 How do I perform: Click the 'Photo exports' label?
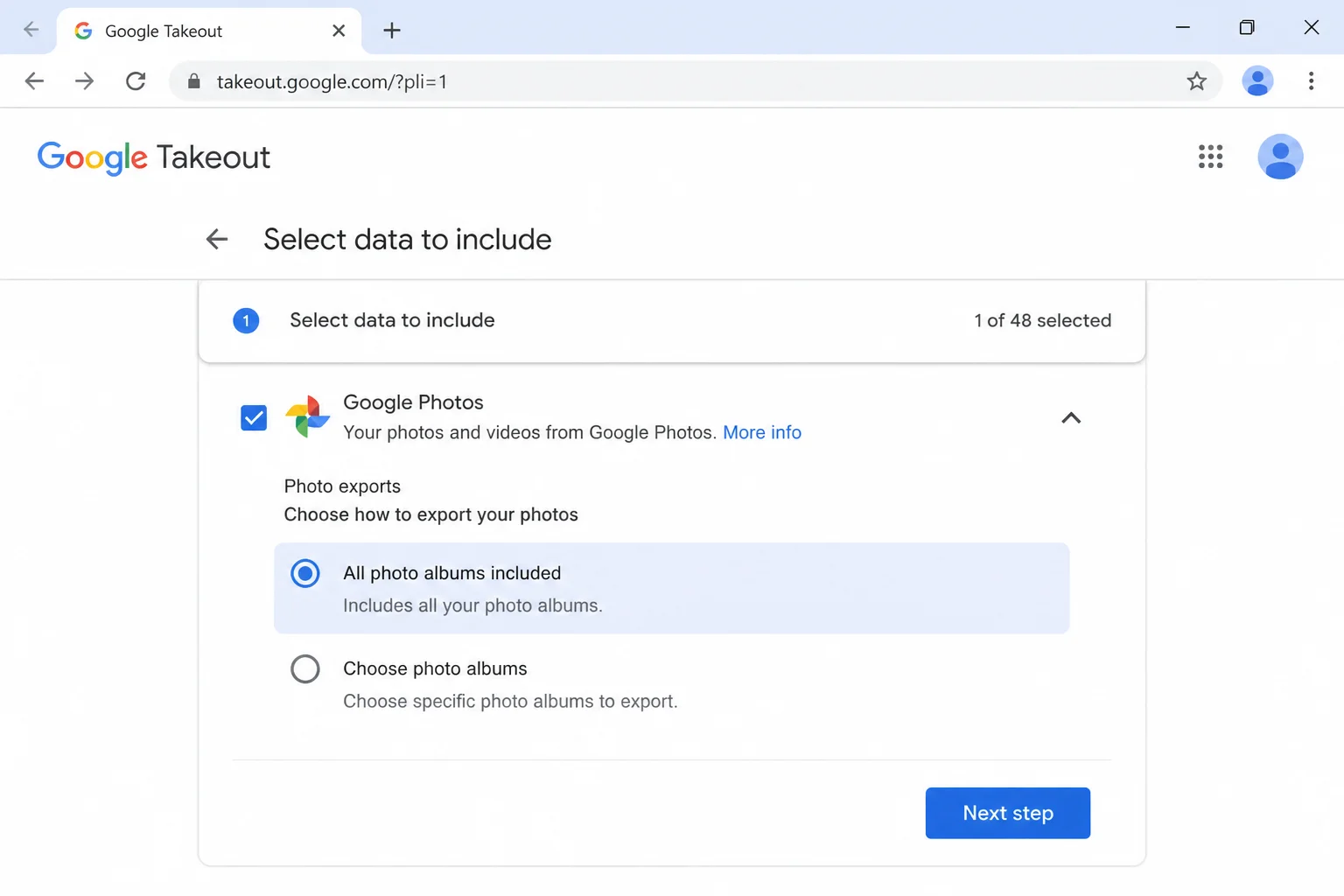click(x=342, y=486)
